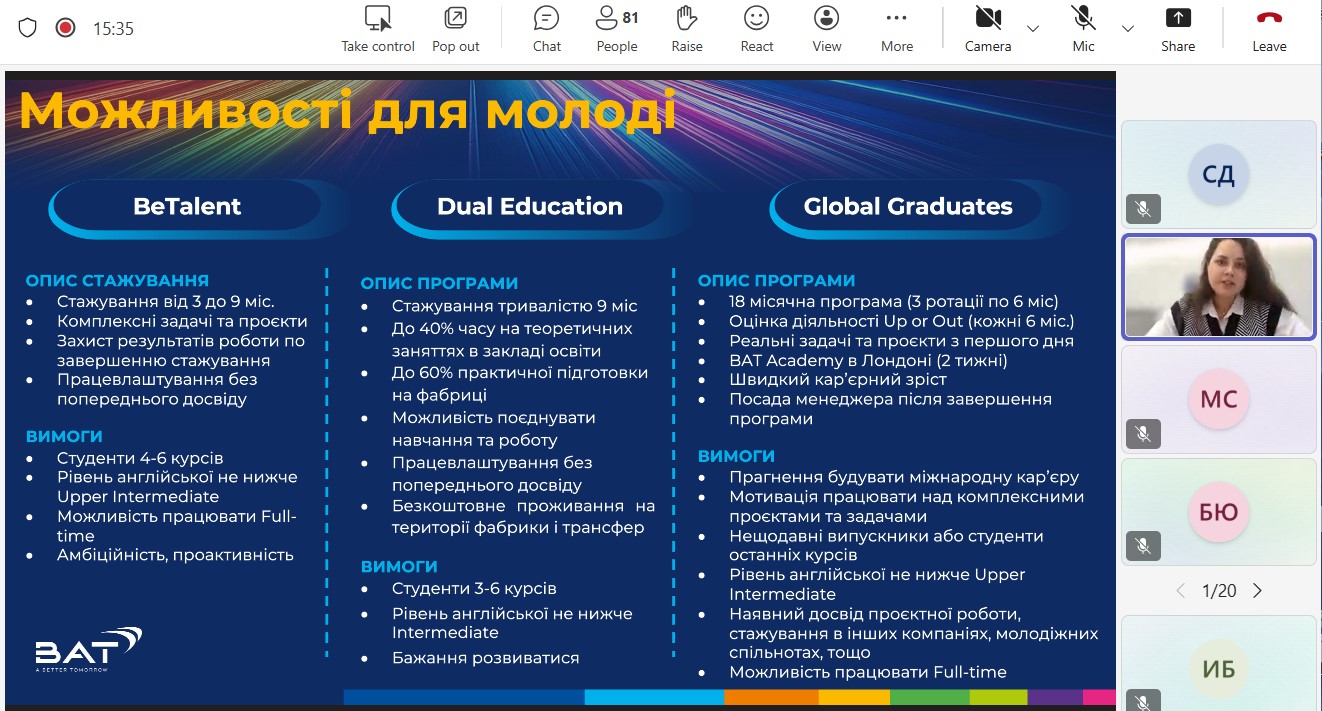Pop out the shared content
Screen dimensions: 1322x711
[x=455, y=29]
